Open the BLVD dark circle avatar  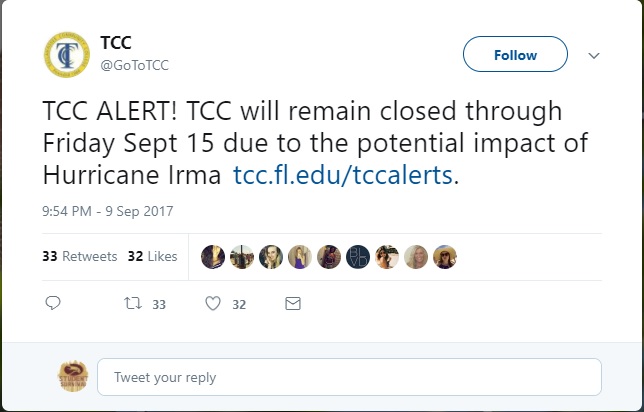[x=358, y=257]
